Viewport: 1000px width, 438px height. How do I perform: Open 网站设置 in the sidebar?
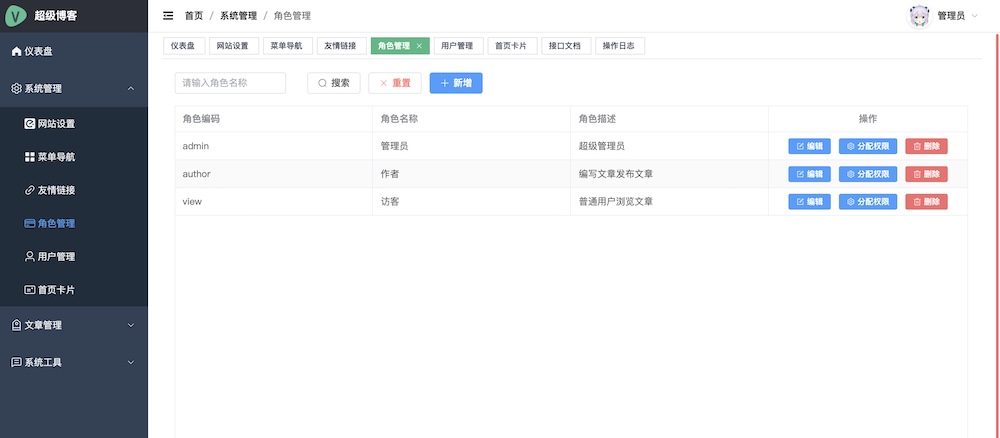tap(74, 124)
